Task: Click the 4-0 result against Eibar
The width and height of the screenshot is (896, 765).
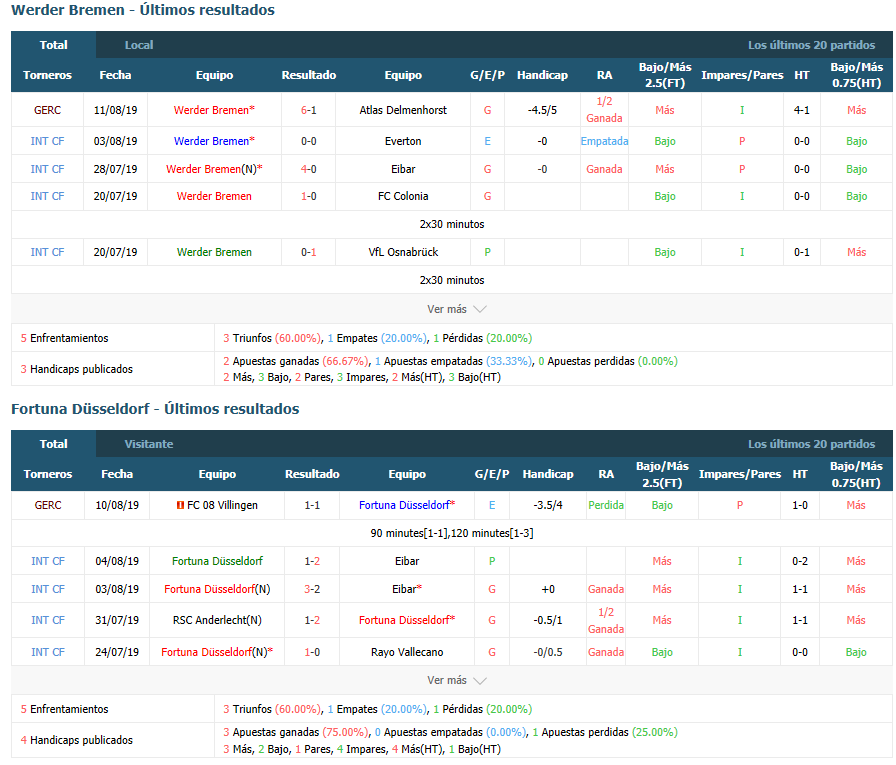Action: pyautogui.click(x=309, y=169)
